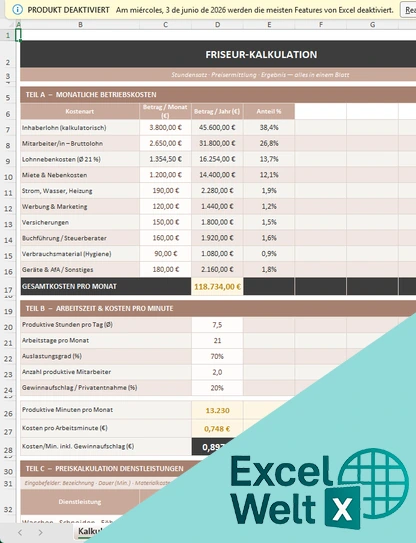Select the Strom, Wasser, Heizung cell
Image resolution: width=416 pixels, height=543 pixels.
80,191
